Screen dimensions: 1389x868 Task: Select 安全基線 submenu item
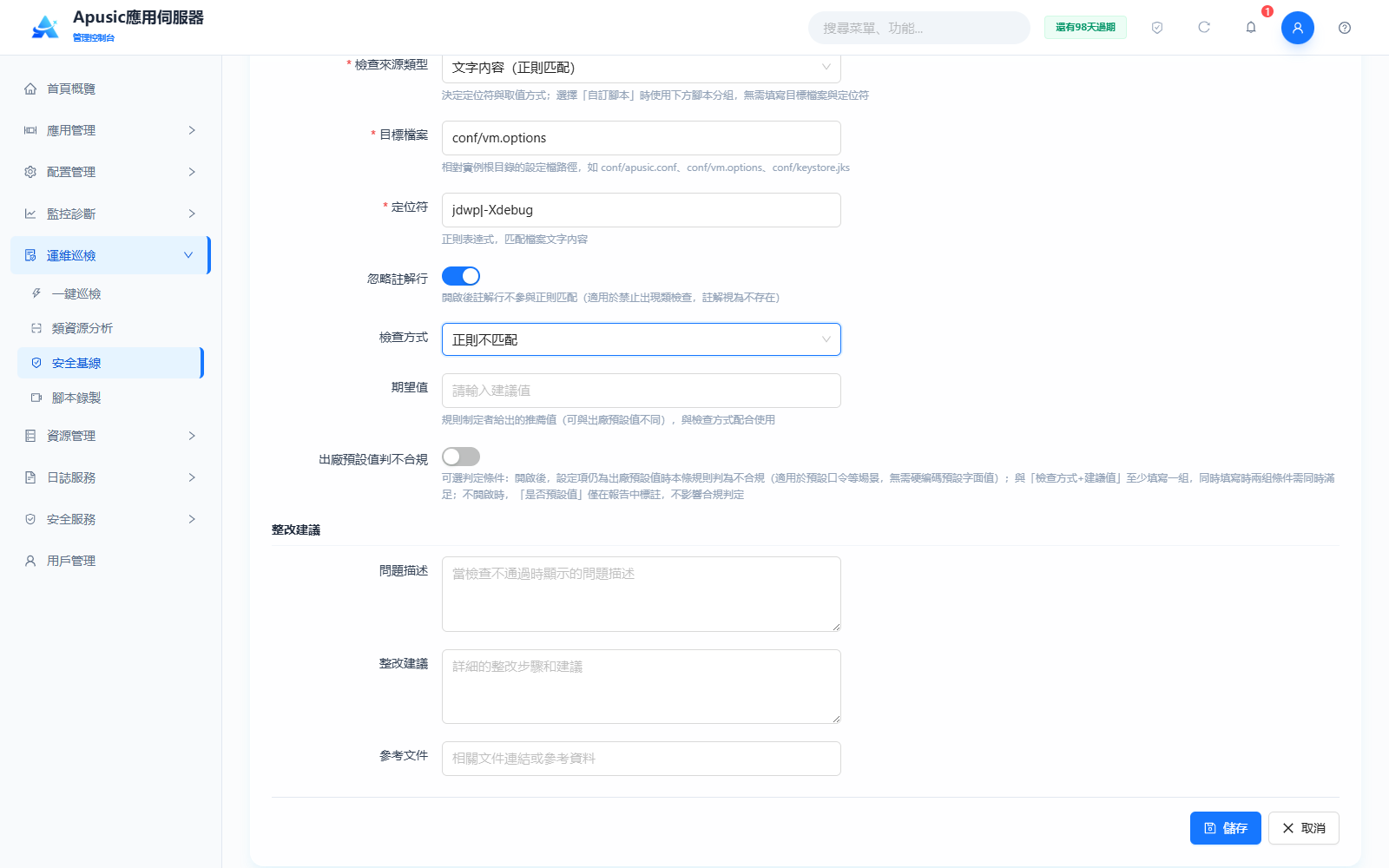110,363
